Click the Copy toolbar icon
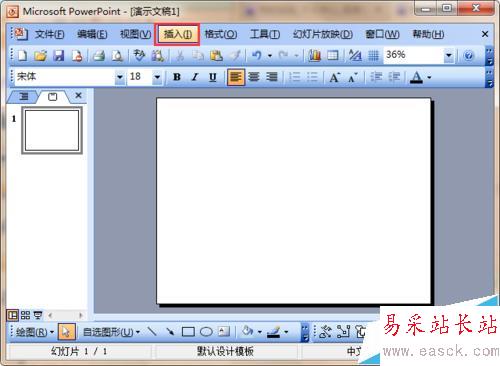The image size is (500, 366). click(x=198, y=56)
